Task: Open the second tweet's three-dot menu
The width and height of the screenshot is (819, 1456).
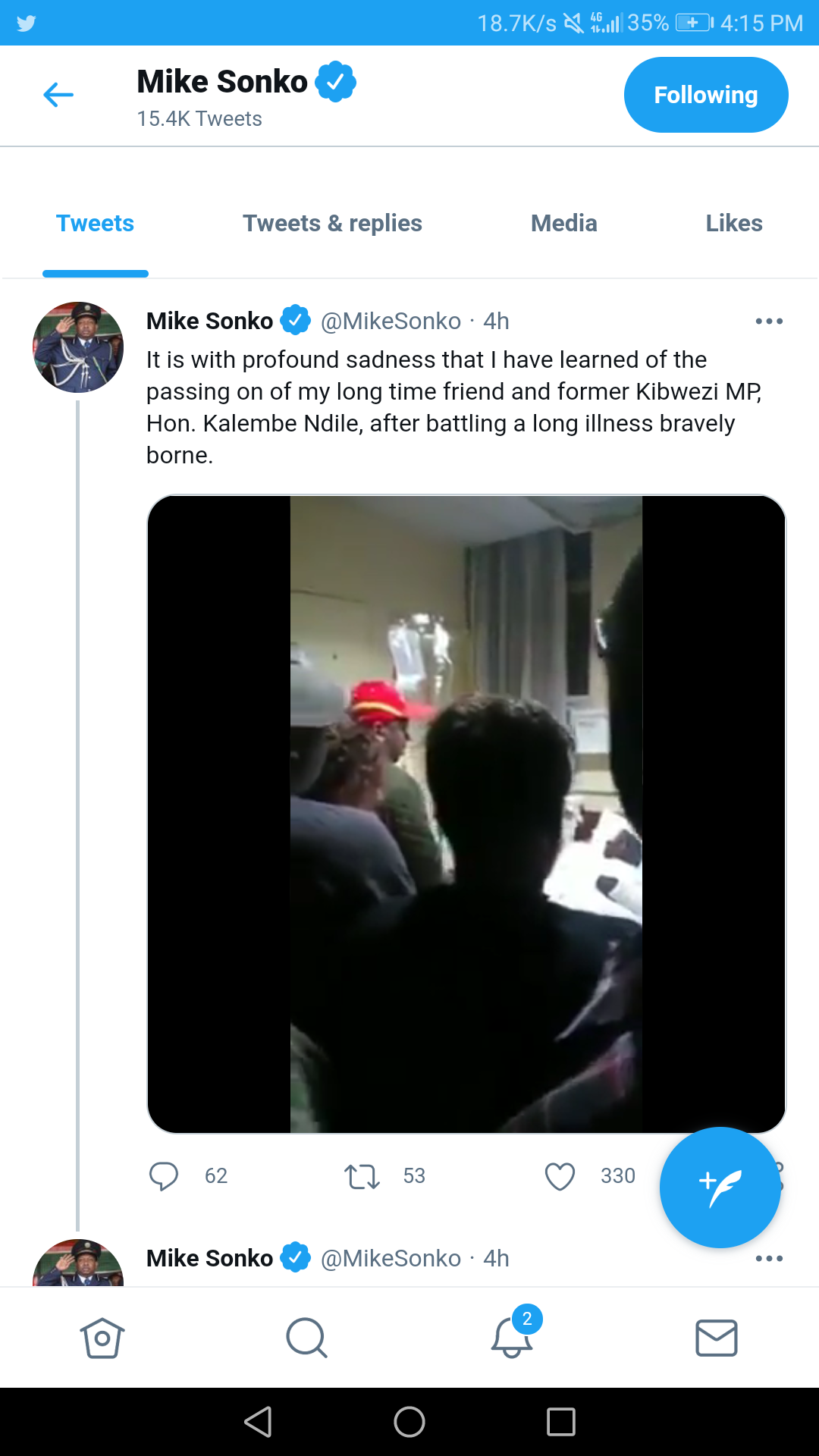Action: 769,1259
